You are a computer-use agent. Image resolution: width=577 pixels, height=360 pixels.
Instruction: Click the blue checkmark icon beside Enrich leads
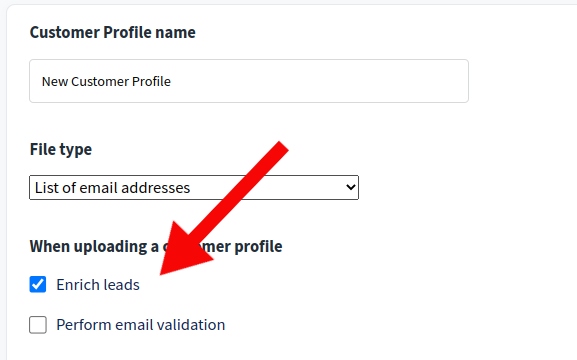coord(38,285)
